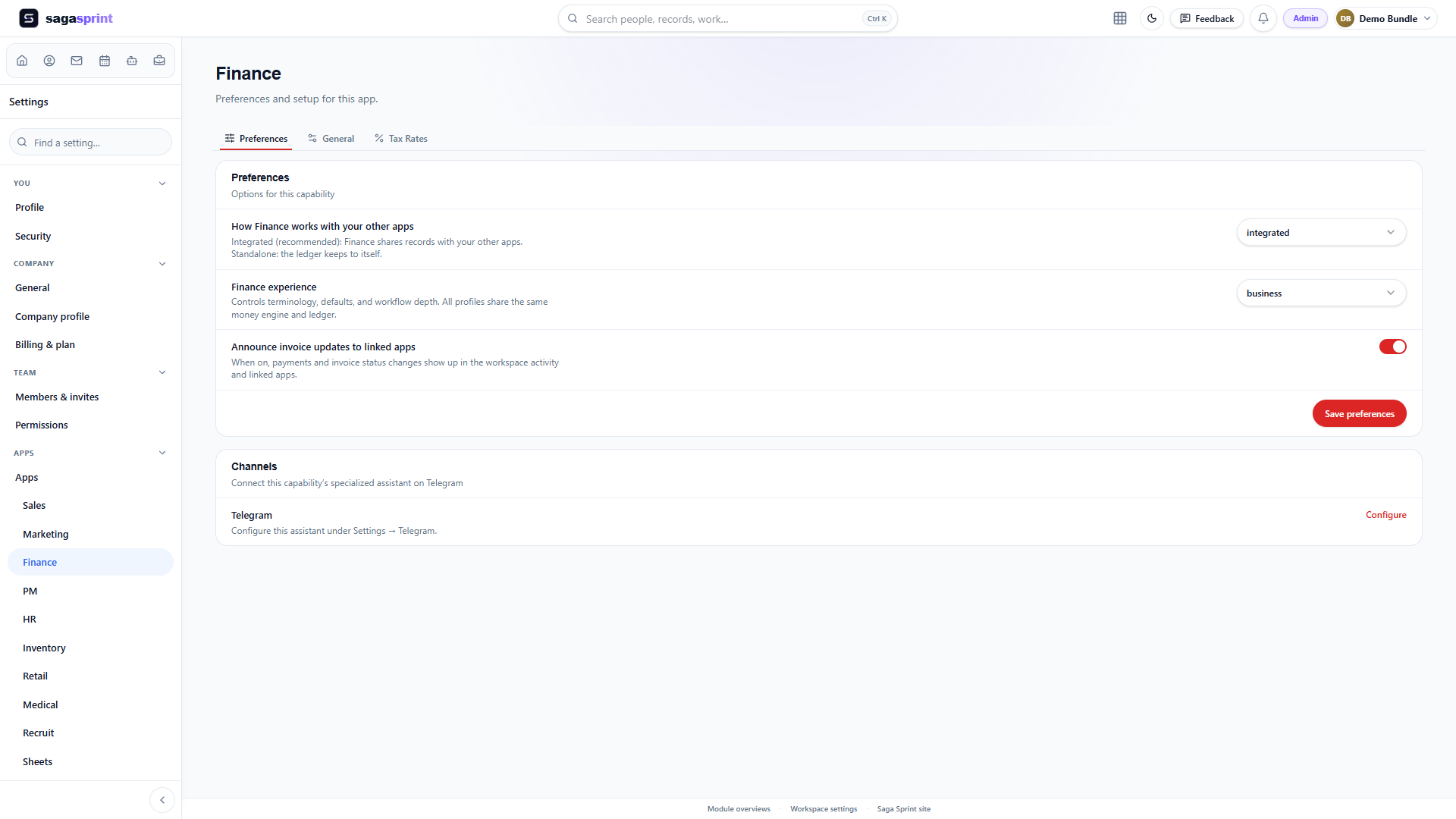Collapse the sidebar with chevron button
1456x819 pixels.
[162, 800]
